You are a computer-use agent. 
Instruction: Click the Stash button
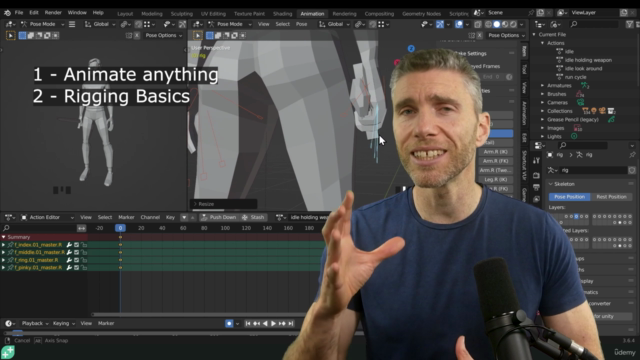pyautogui.click(x=253, y=218)
